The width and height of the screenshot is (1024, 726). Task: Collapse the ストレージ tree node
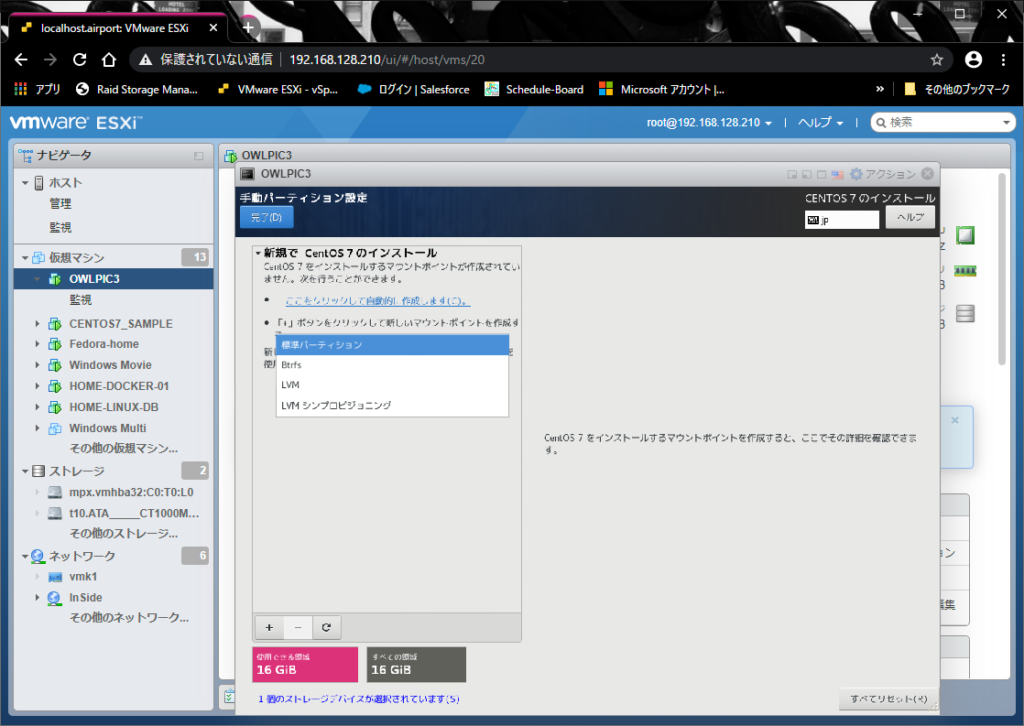pyautogui.click(x=25, y=471)
